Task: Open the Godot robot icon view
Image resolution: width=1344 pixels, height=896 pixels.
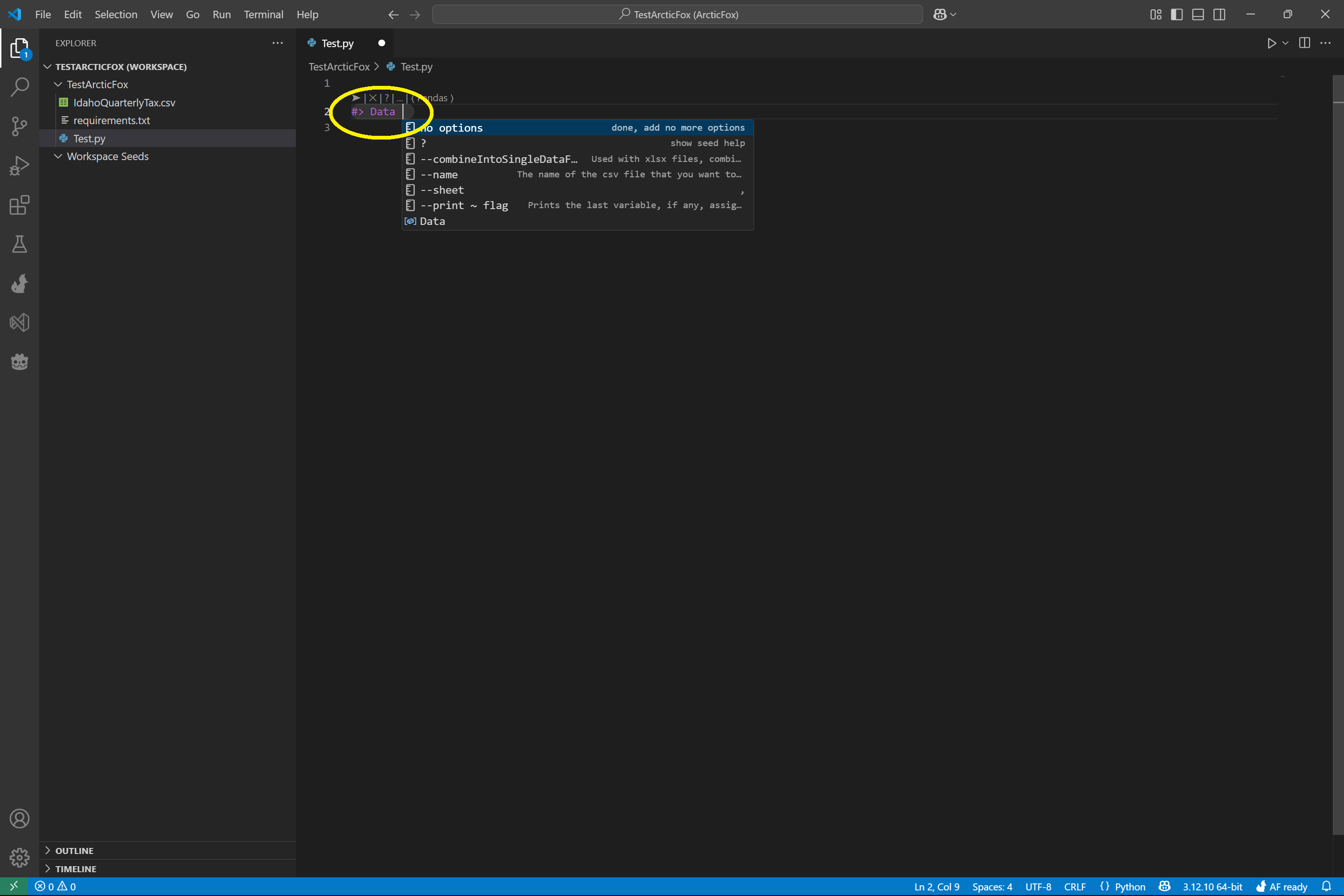Action: click(x=20, y=362)
